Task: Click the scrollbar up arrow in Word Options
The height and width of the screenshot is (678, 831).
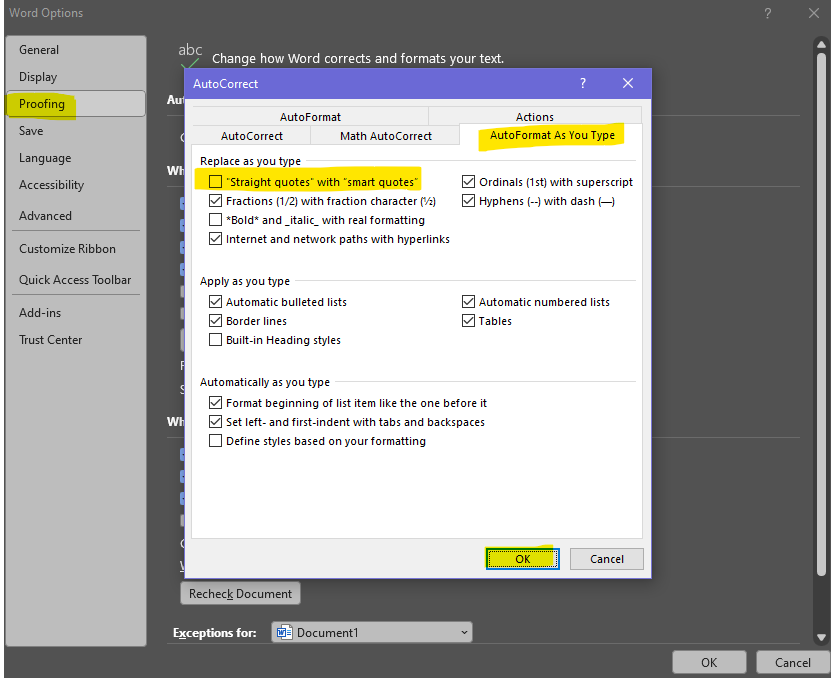Action: click(x=821, y=44)
